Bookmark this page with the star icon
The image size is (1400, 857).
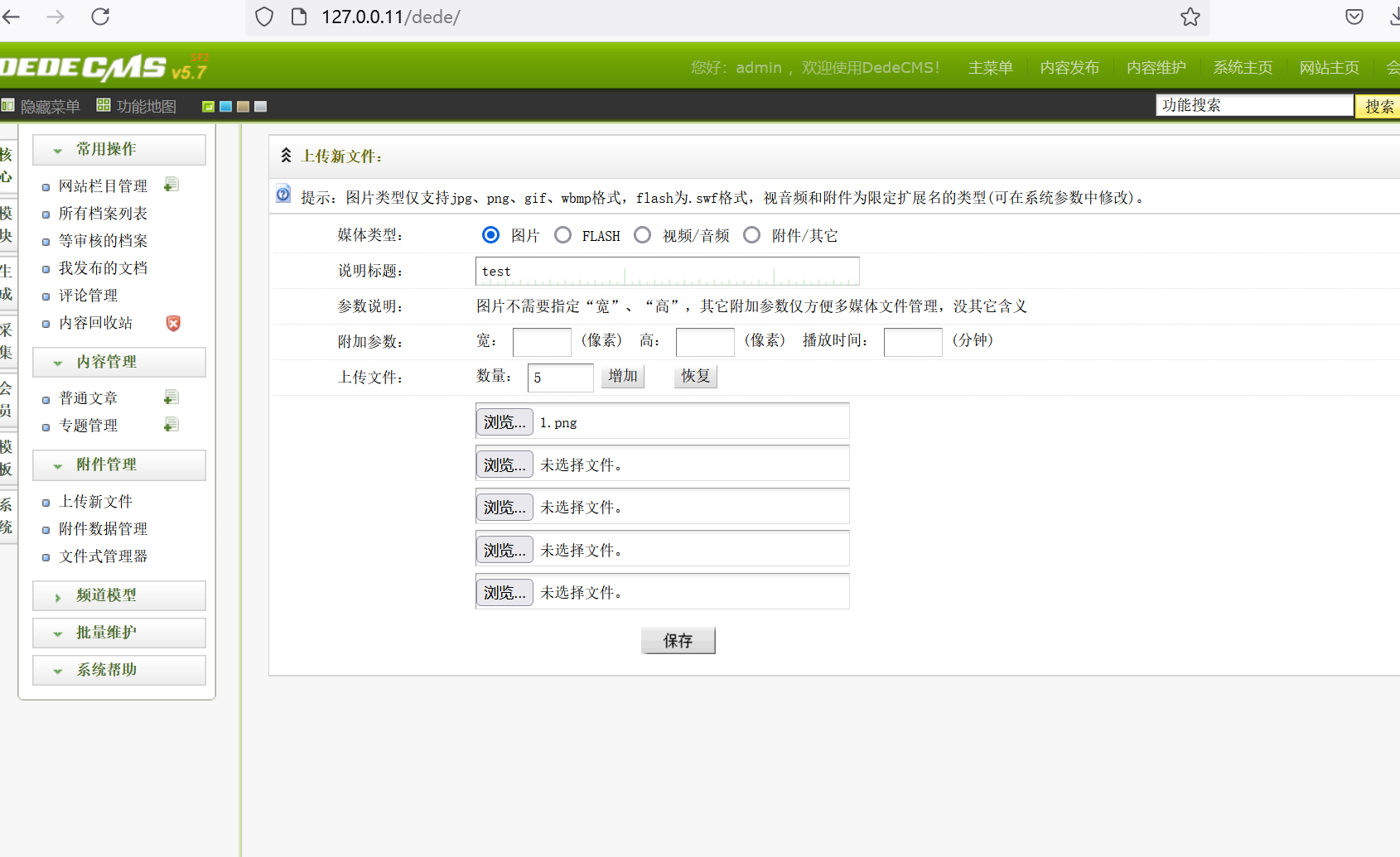pos(1190,17)
